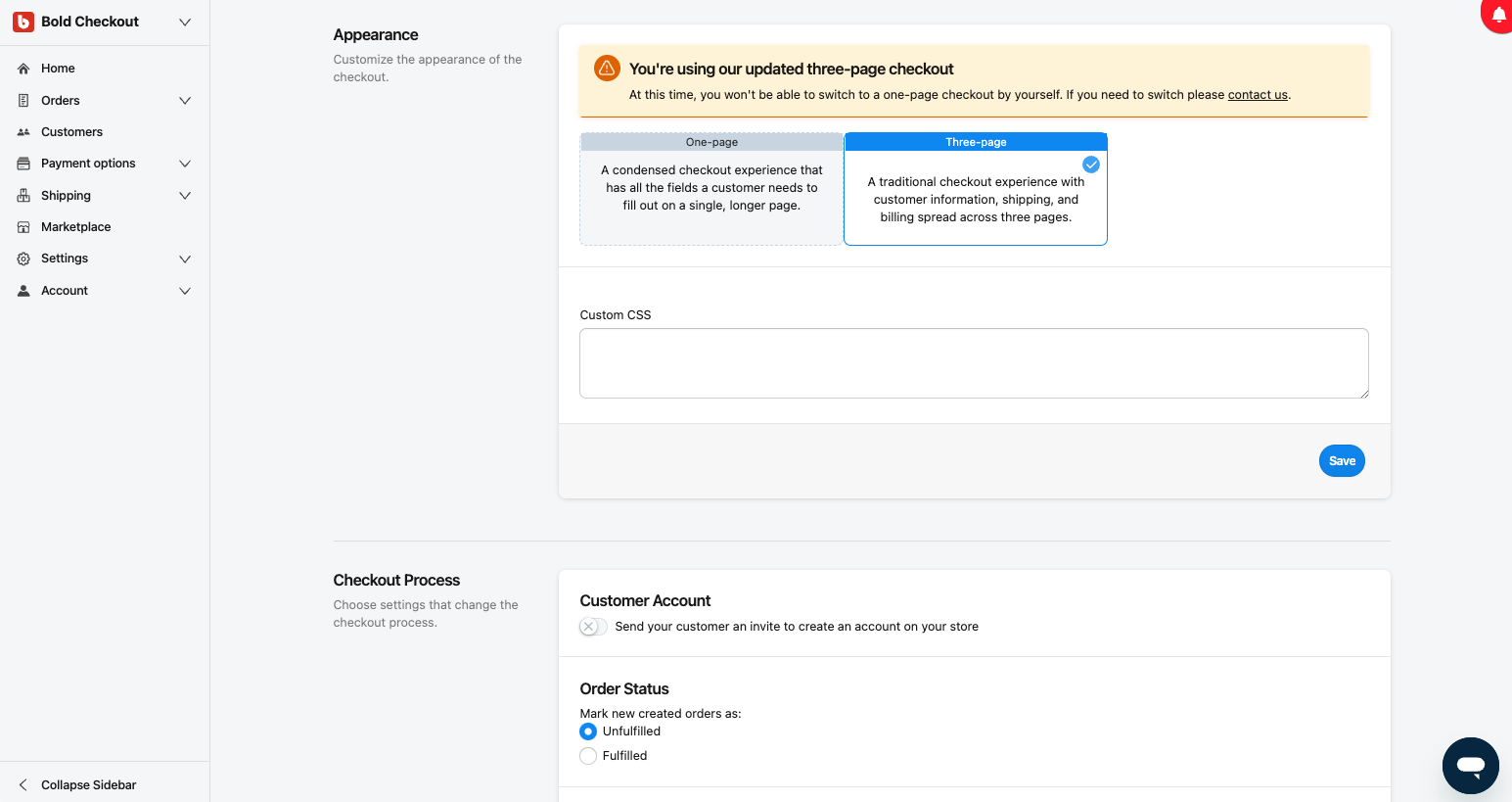Follow the contact us link
The image size is (1512, 802).
1258,95
